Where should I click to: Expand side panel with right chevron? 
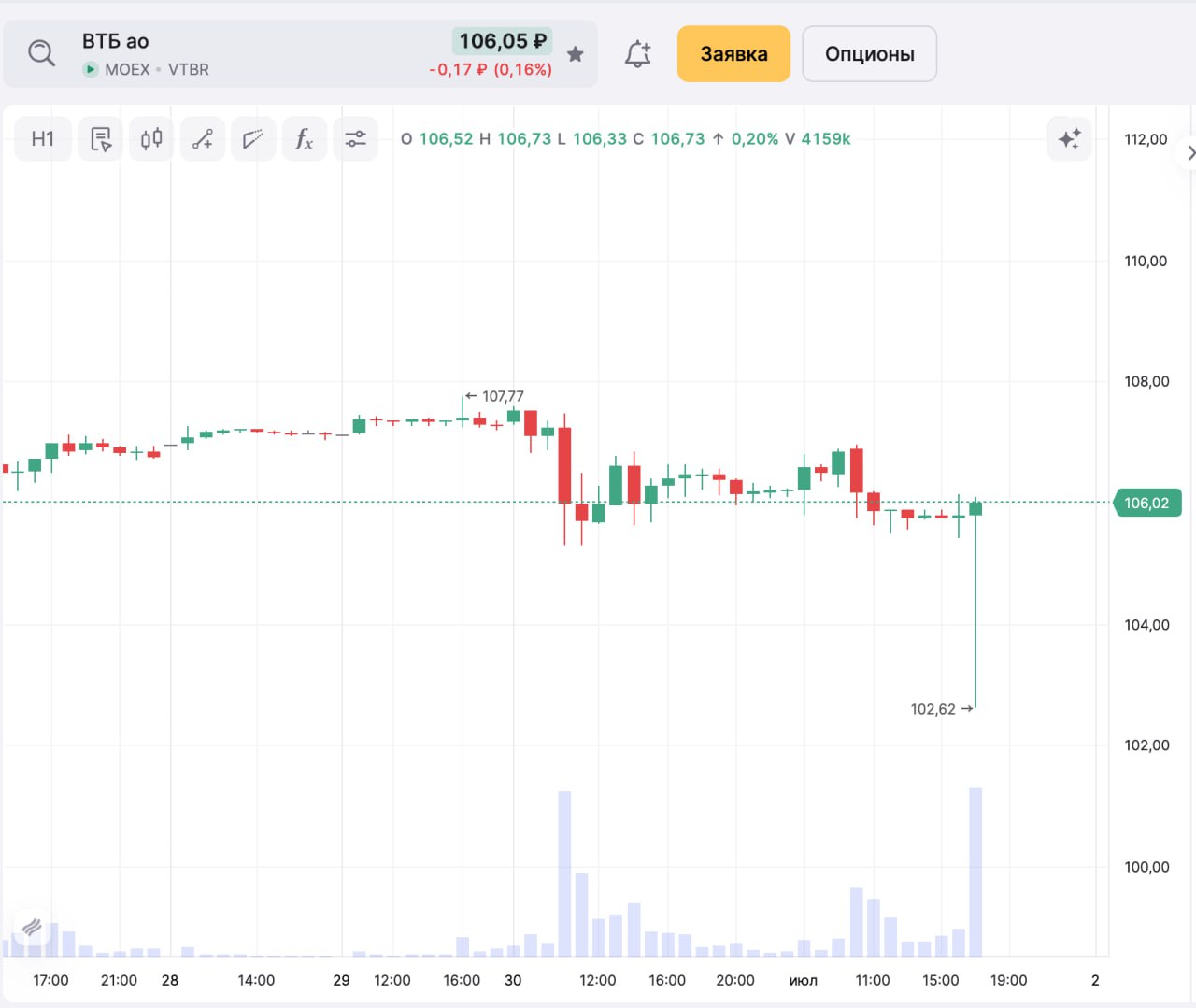tap(1189, 152)
